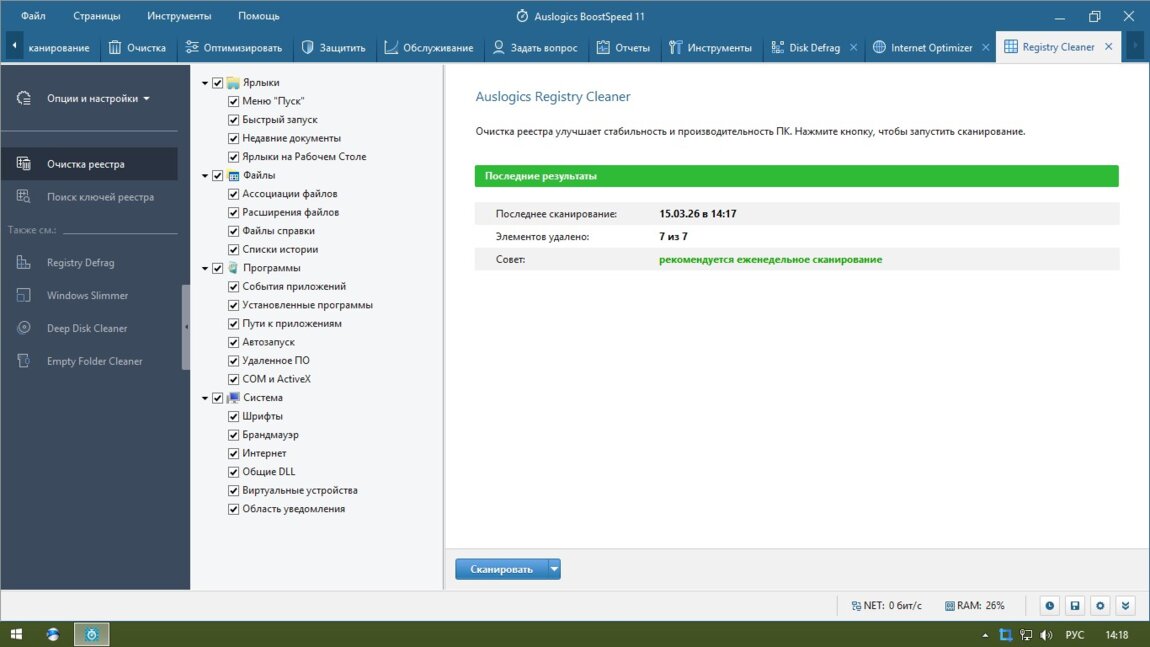The image size is (1150, 647).
Task: Toggle the "Ассоциации файлов" checkbox
Action: pos(234,194)
